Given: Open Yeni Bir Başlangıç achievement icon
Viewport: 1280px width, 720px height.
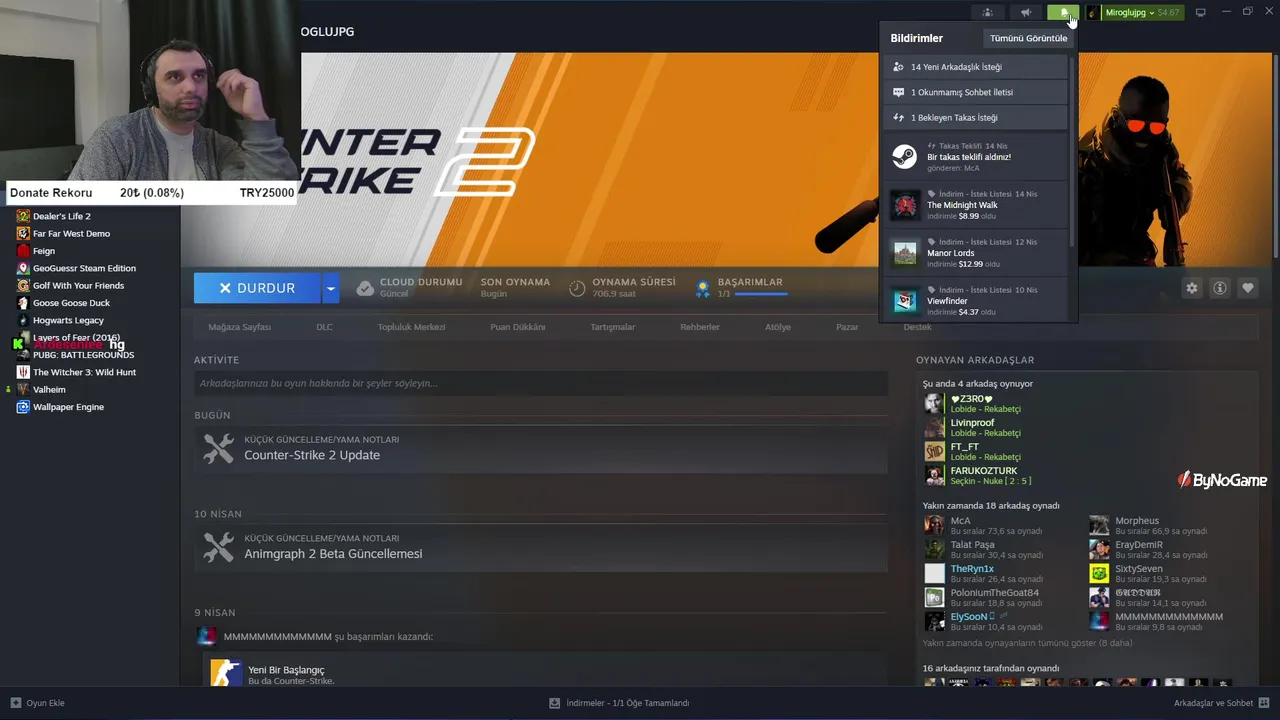Looking at the screenshot, I should tap(226, 672).
